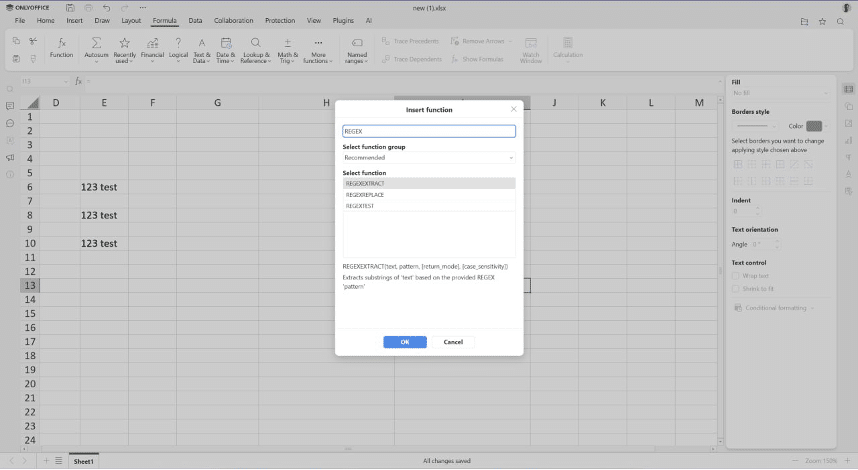Open the Date & Time calendar icon

pos(225,43)
